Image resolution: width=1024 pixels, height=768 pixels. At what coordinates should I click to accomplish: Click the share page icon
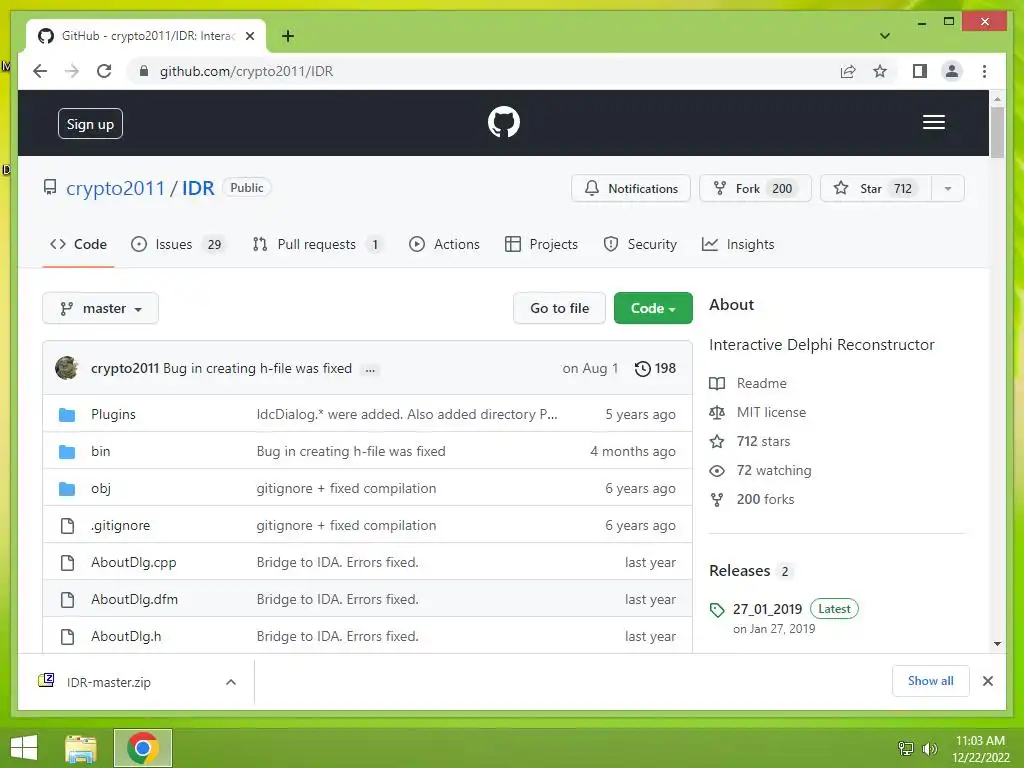[848, 71]
